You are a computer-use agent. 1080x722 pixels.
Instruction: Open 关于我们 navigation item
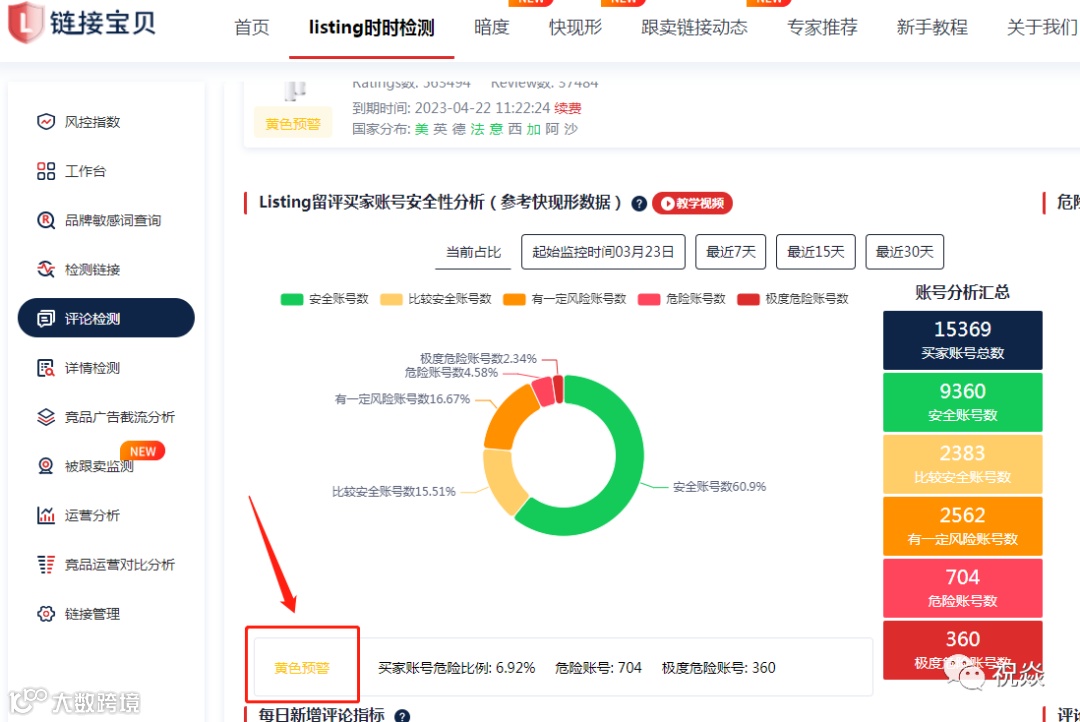[1042, 28]
